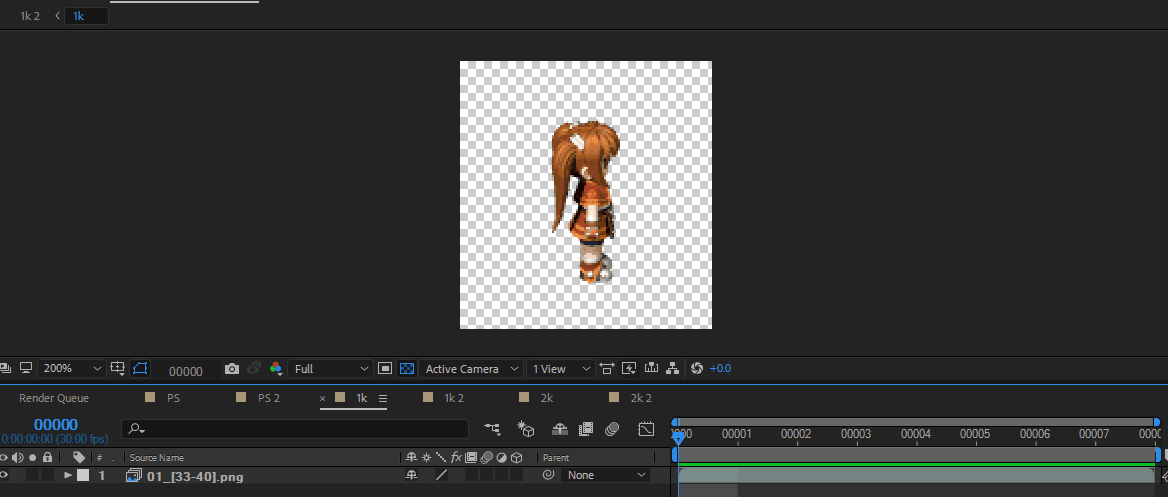Click the composition mini-flowchart icon
This screenshot has height=497, width=1168.
(x=492, y=429)
